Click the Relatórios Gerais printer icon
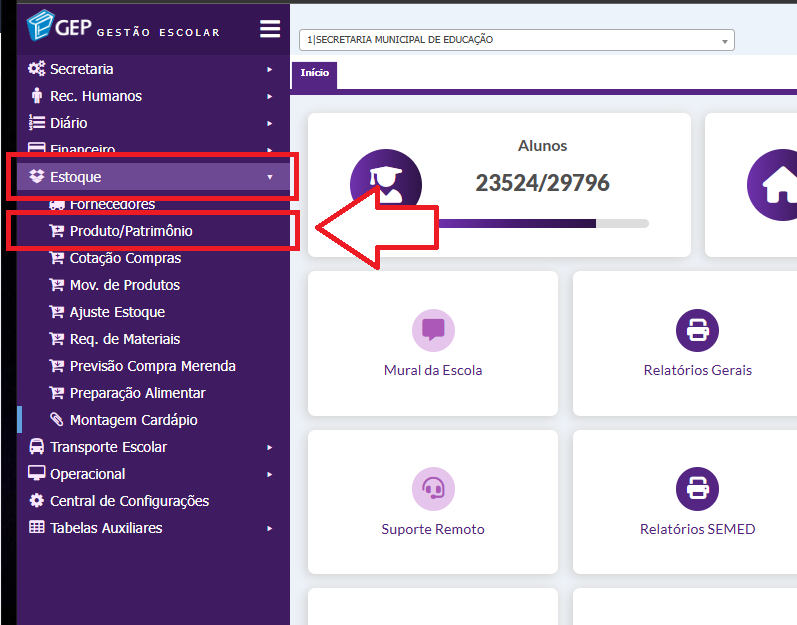This screenshot has height=625, width=797. click(x=697, y=329)
